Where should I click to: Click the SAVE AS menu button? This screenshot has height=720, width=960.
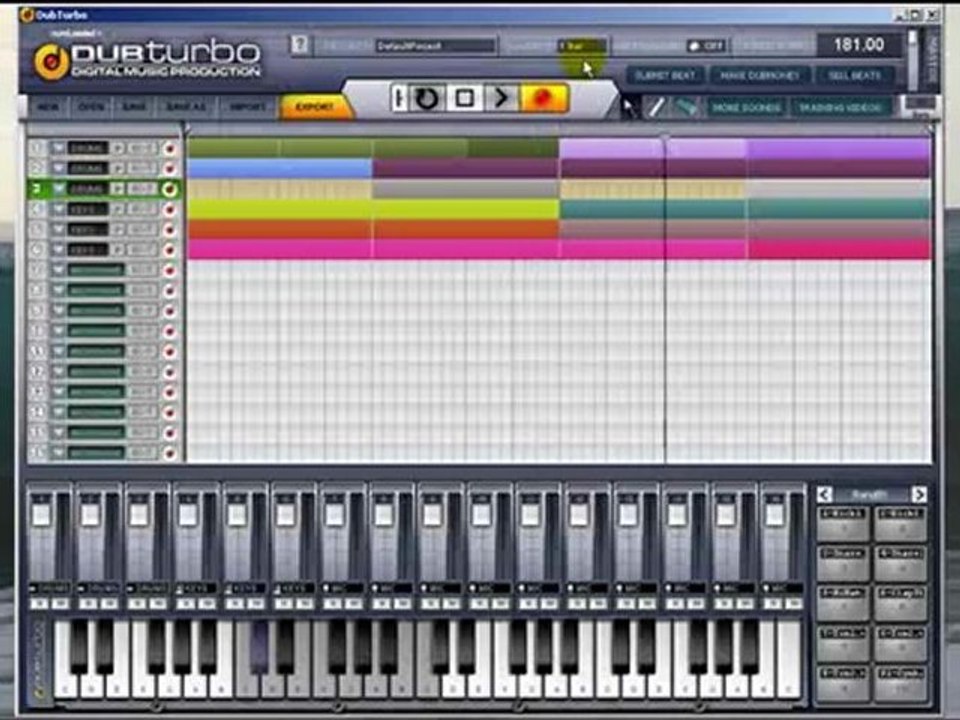pyautogui.click(x=186, y=107)
